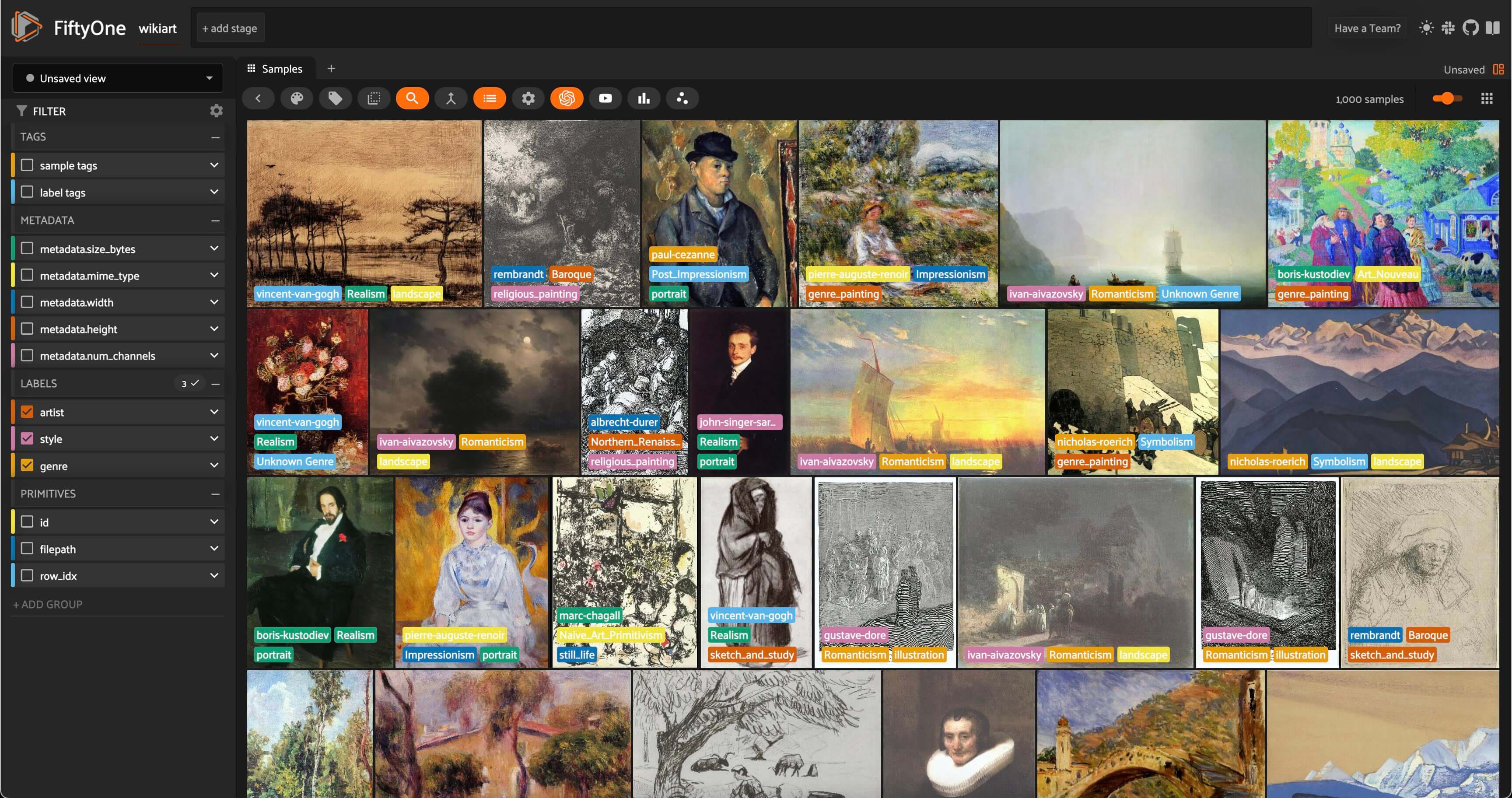
Task: Select the tag samples icon in toolbar
Action: 335,98
